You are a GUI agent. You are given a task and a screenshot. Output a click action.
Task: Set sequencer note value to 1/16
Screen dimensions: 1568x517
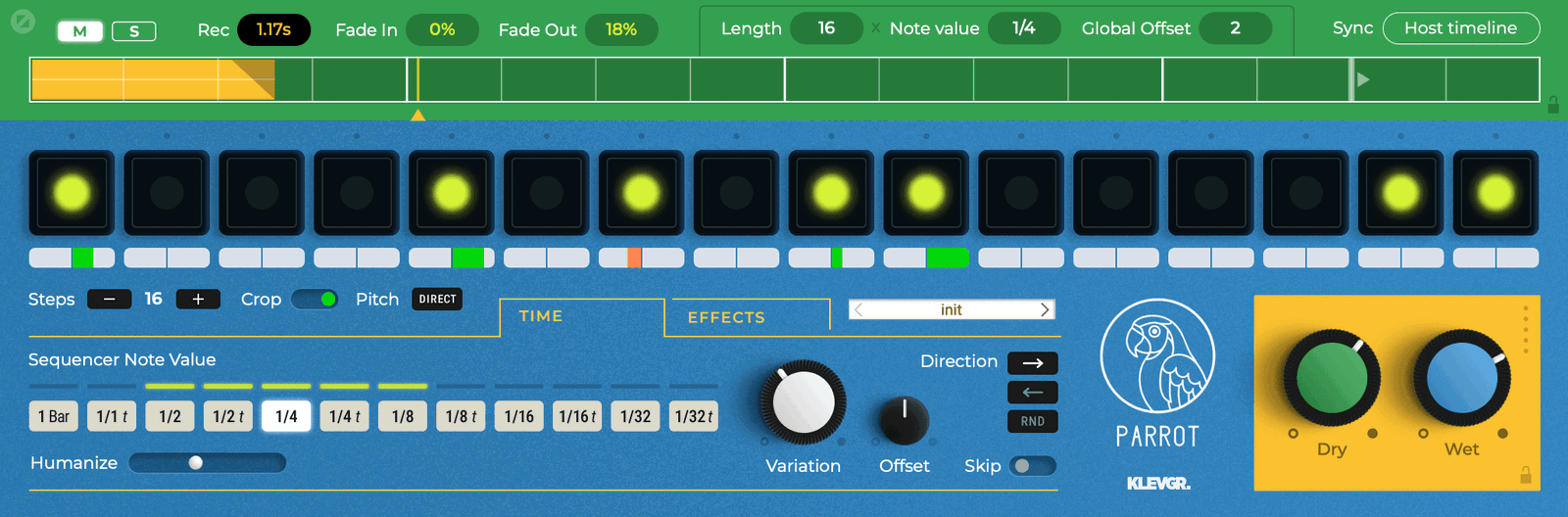click(x=518, y=417)
